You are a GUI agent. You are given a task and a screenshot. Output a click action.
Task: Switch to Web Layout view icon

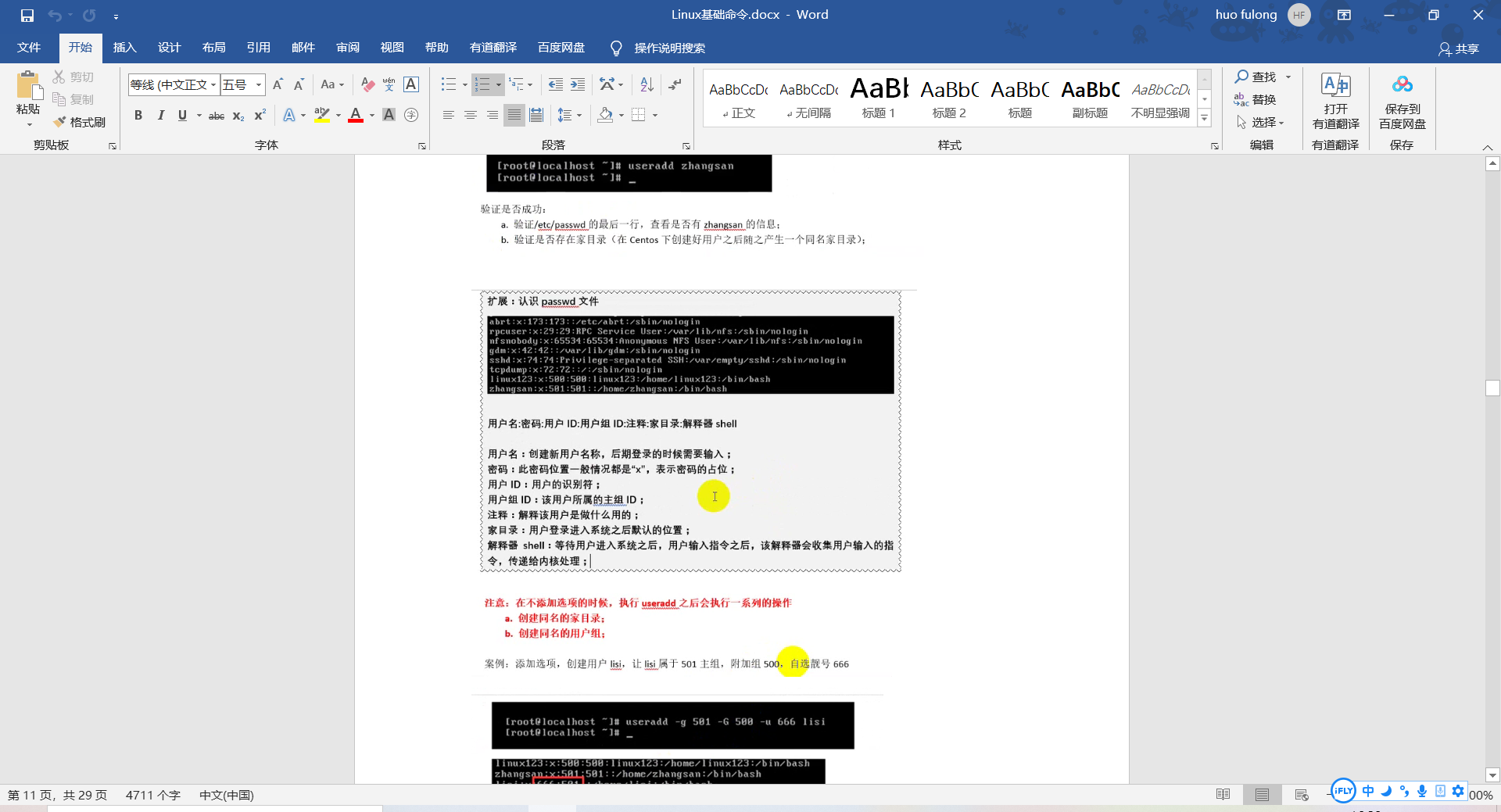(x=1301, y=795)
